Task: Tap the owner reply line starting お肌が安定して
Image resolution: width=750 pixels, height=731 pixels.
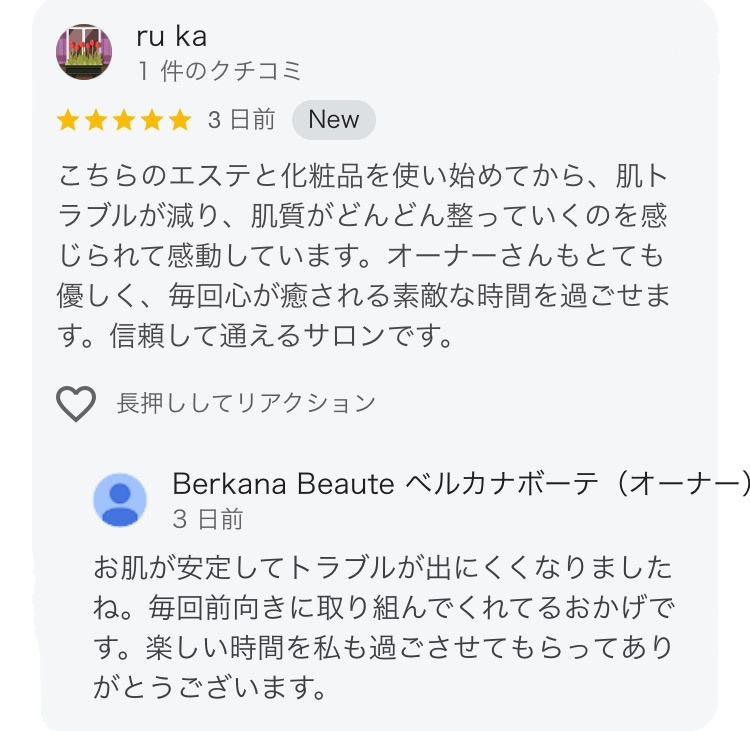Action: tap(382, 567)
